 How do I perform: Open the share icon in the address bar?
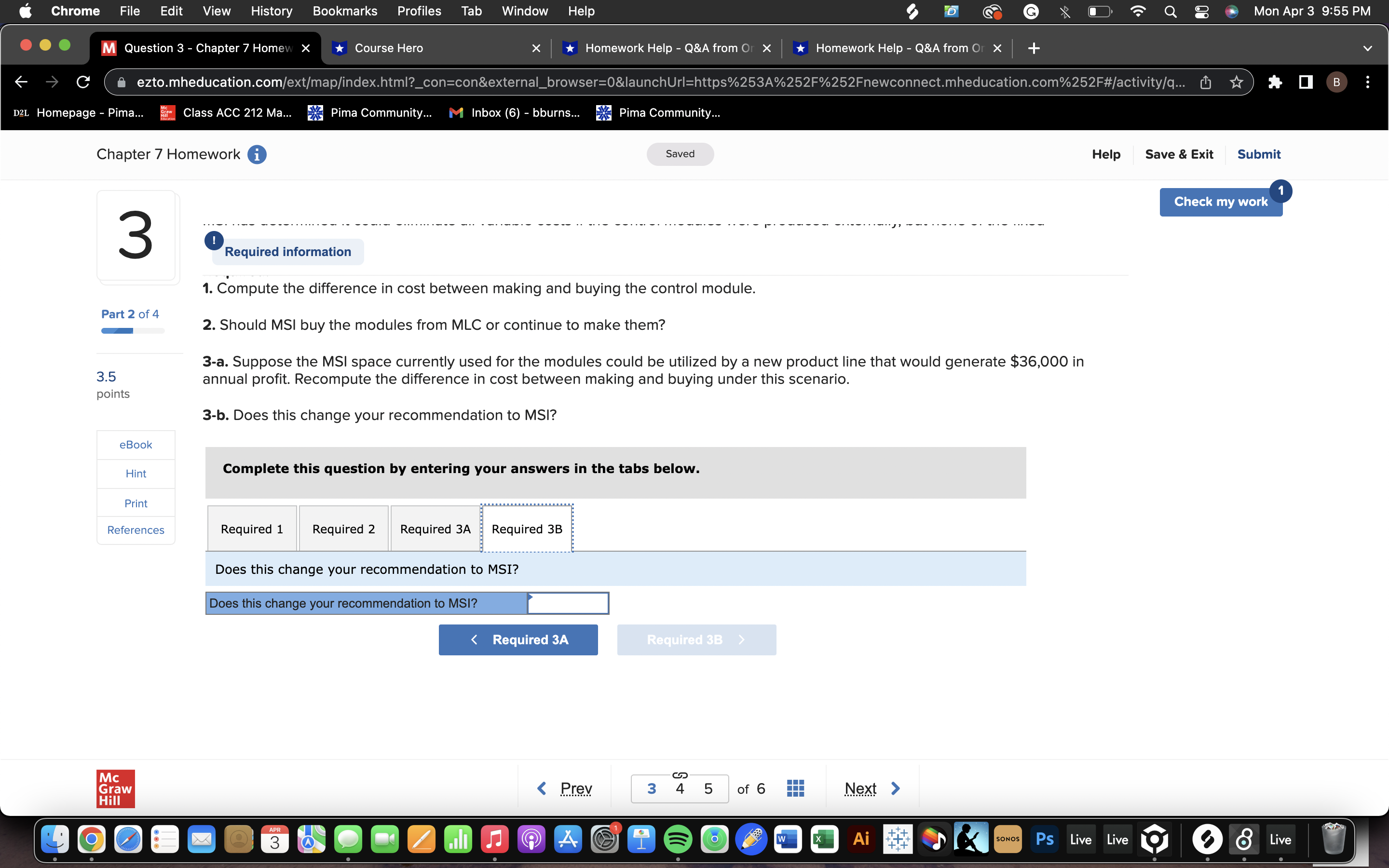click(x=1205, y=82)
